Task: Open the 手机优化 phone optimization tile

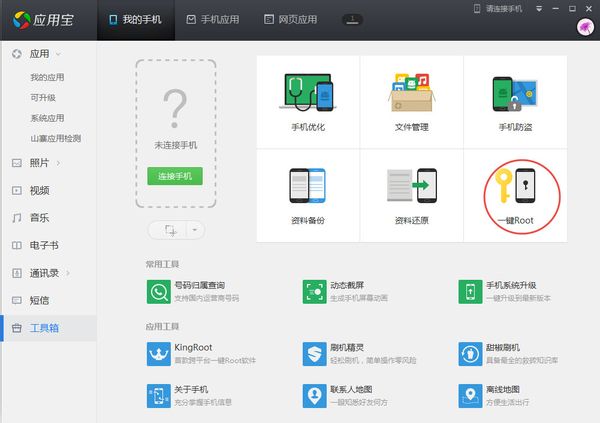Action: (x=308, y=102)
